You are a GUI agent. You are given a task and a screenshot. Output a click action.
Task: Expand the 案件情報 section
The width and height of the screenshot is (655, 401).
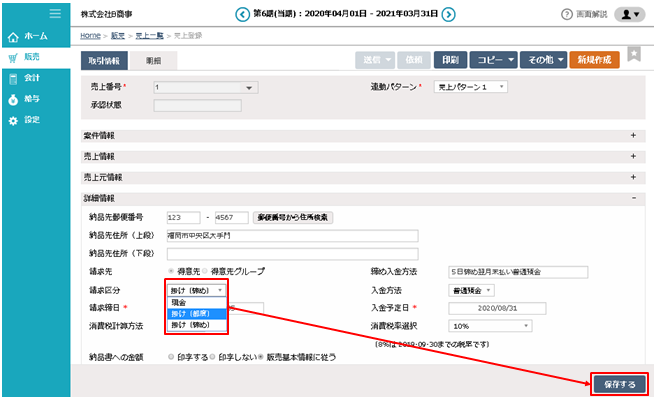click(x=633, y=135)
